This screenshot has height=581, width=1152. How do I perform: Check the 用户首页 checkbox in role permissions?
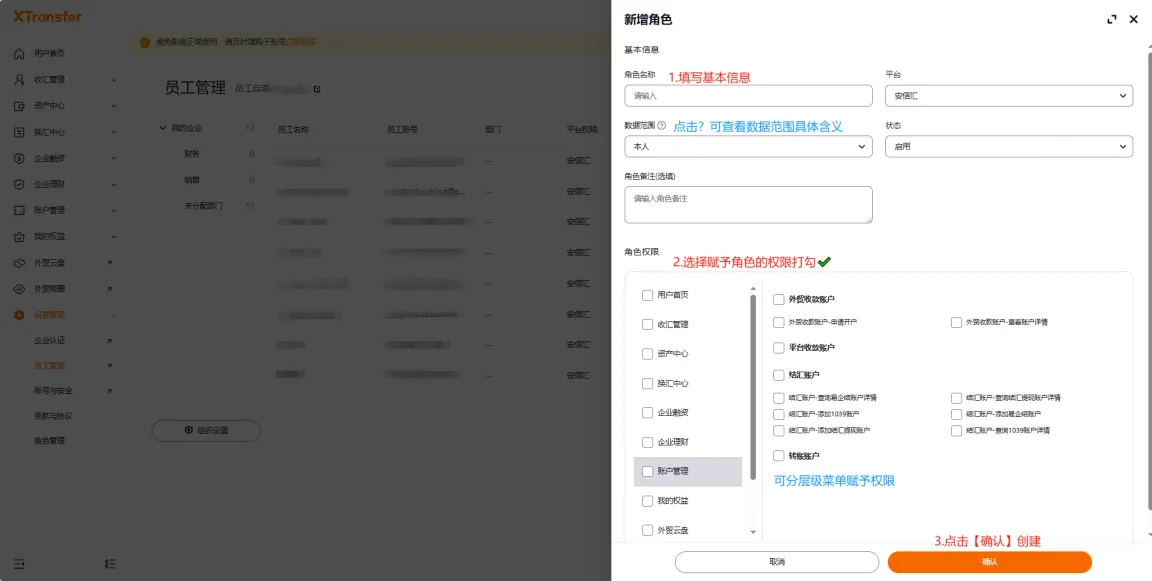click(647, 295)
